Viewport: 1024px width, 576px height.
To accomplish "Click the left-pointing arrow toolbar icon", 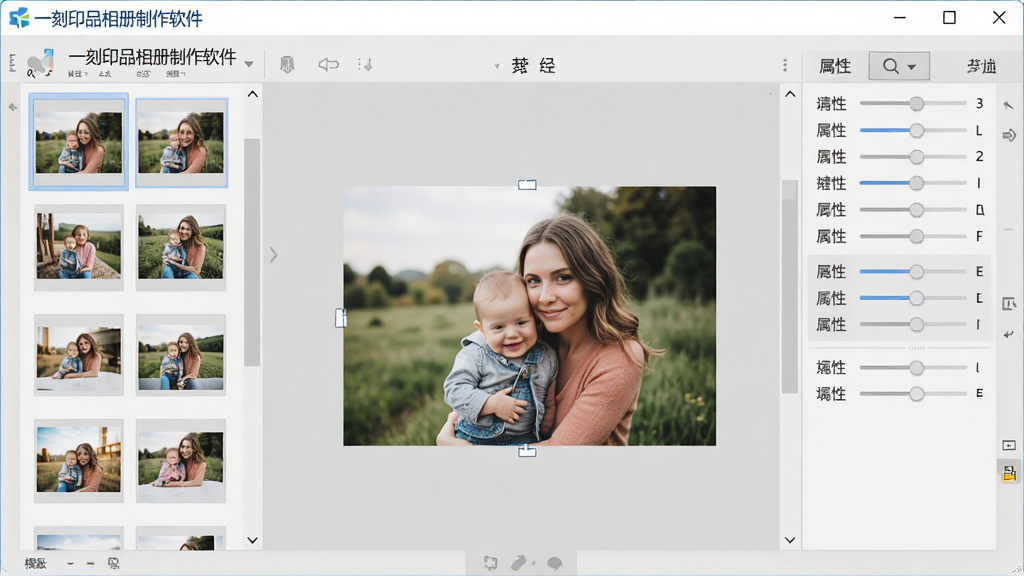I will [x=328, y=64].
